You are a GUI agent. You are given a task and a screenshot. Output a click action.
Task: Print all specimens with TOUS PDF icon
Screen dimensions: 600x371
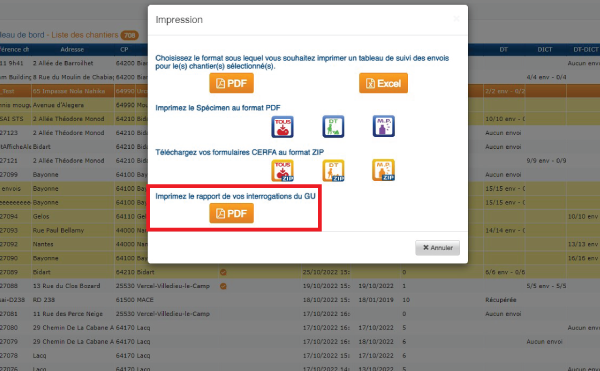point(282,127)
